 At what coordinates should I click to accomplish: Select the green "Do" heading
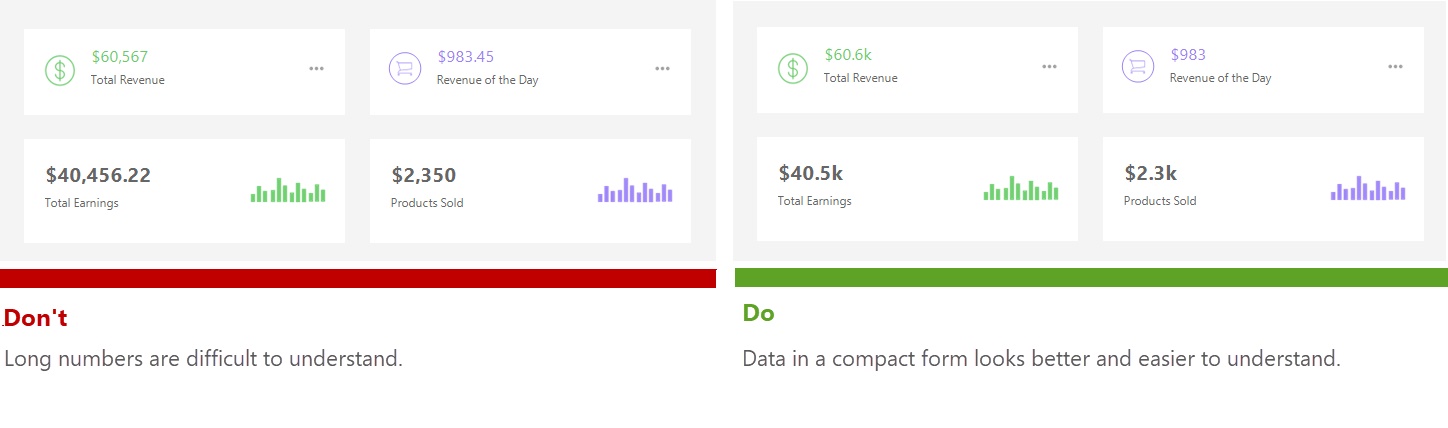758,313
